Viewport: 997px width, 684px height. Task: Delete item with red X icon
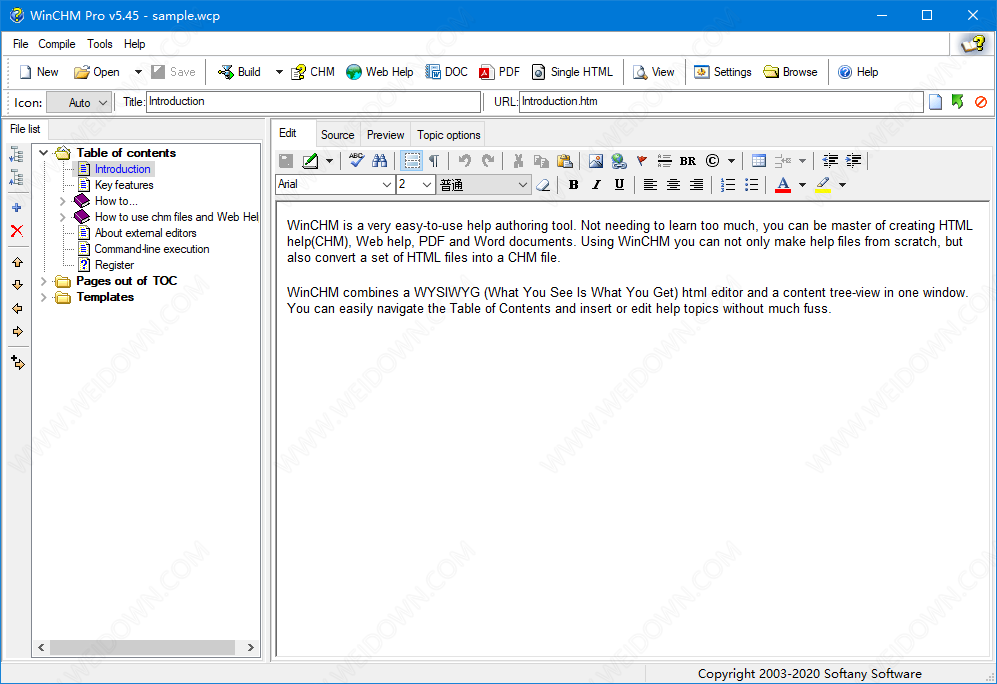point(17,231)
